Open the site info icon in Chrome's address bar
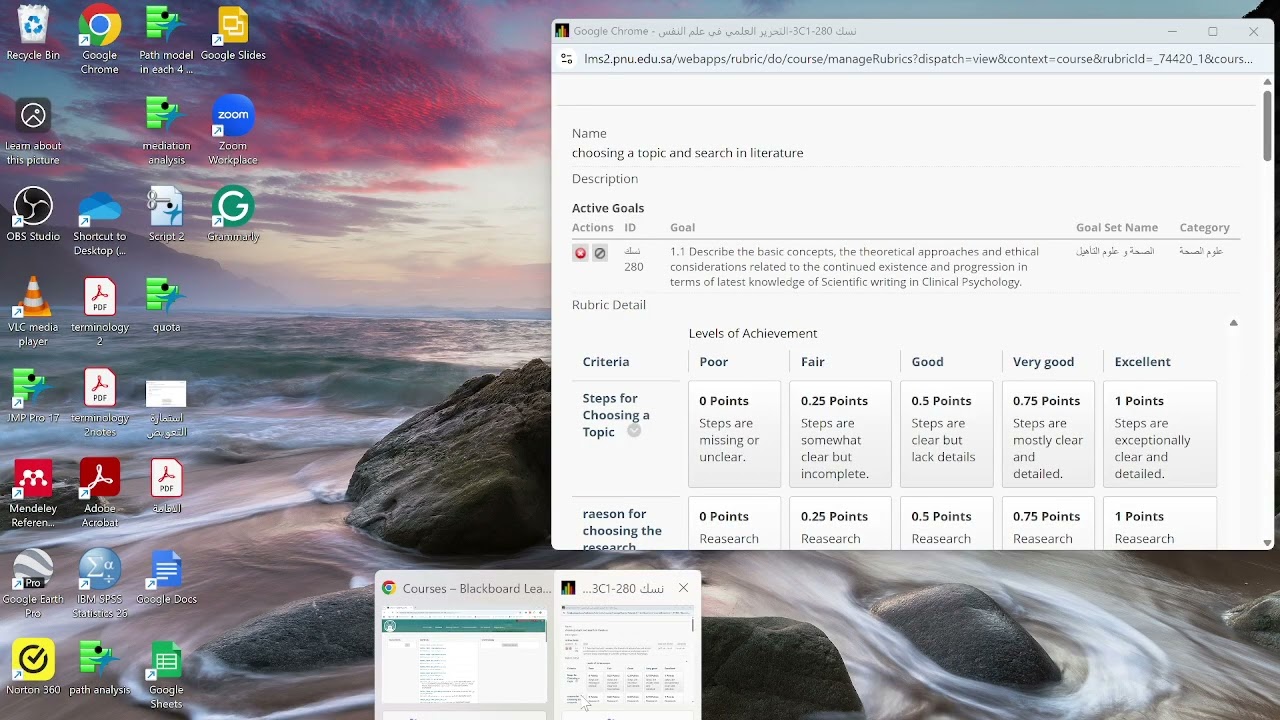Screen dimensions: 1280x720 [567, 59]
